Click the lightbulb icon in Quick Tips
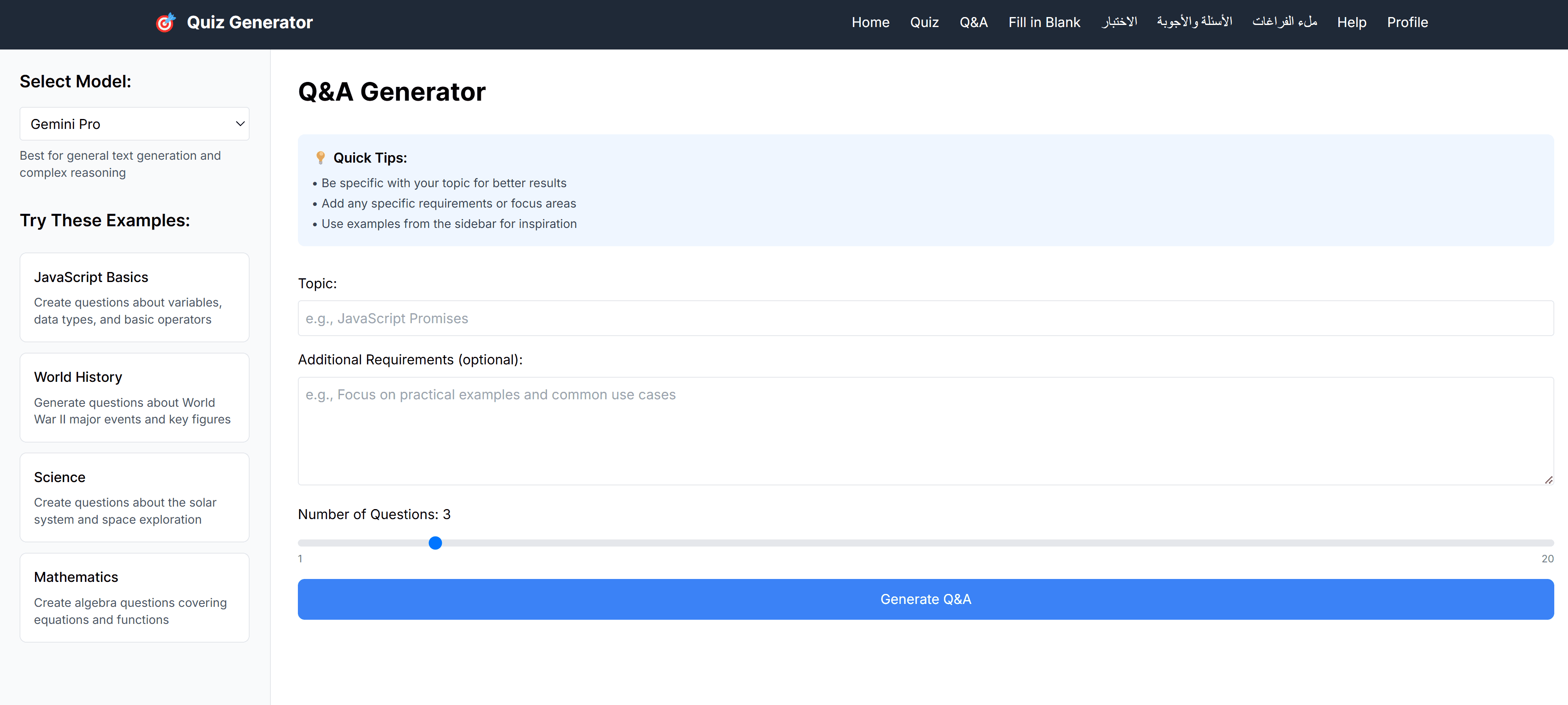Screen dimensions: 1568x705 tap(321, 157)
